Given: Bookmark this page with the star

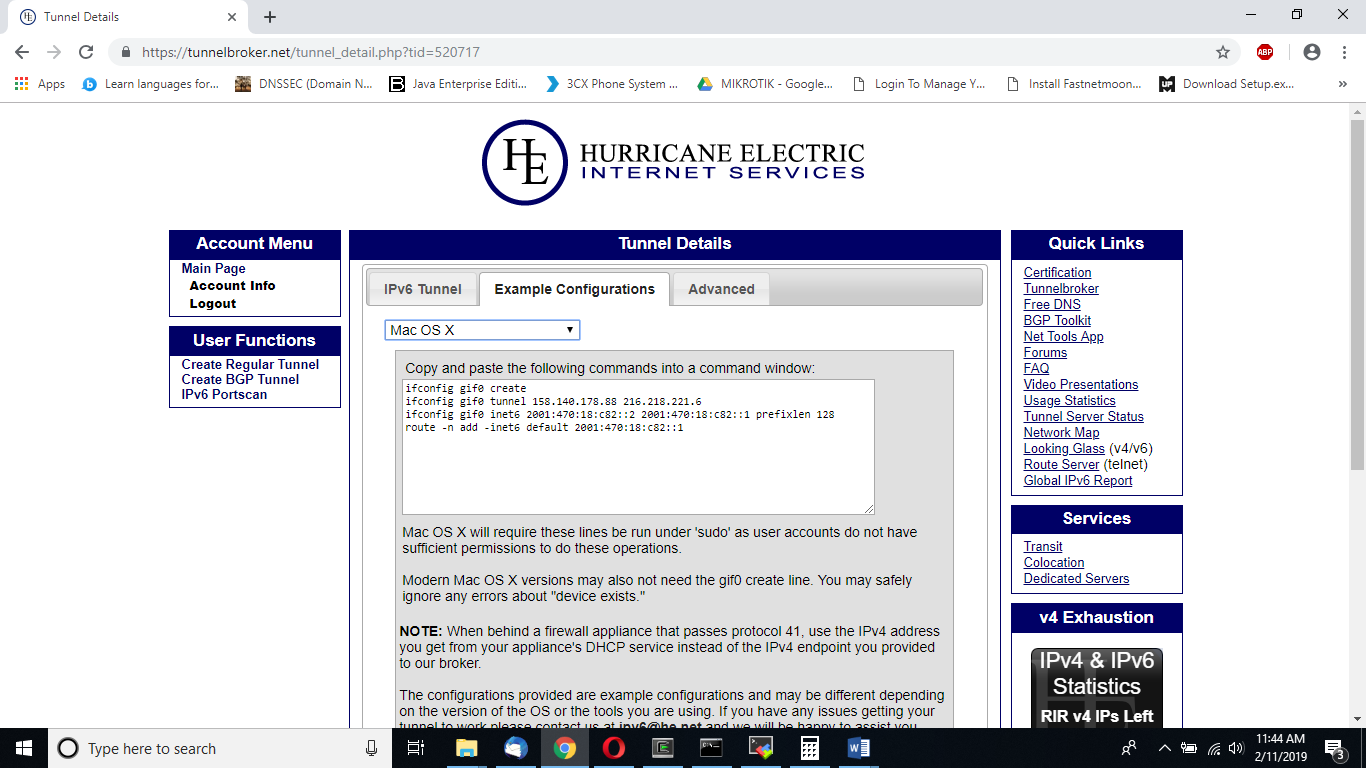Looking at the screenshot, I should pos(1222,52).
